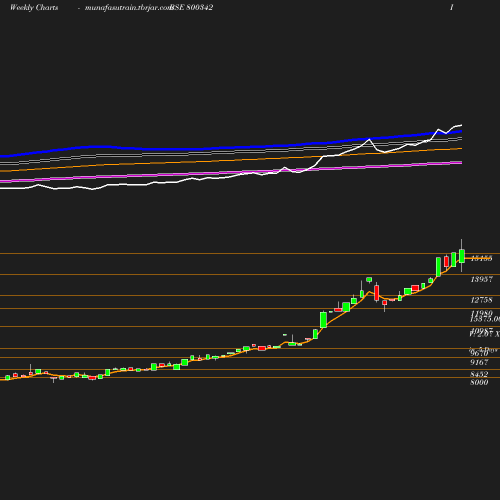
Task: Click the 12758 price level label
Action: tap(481, 300)
